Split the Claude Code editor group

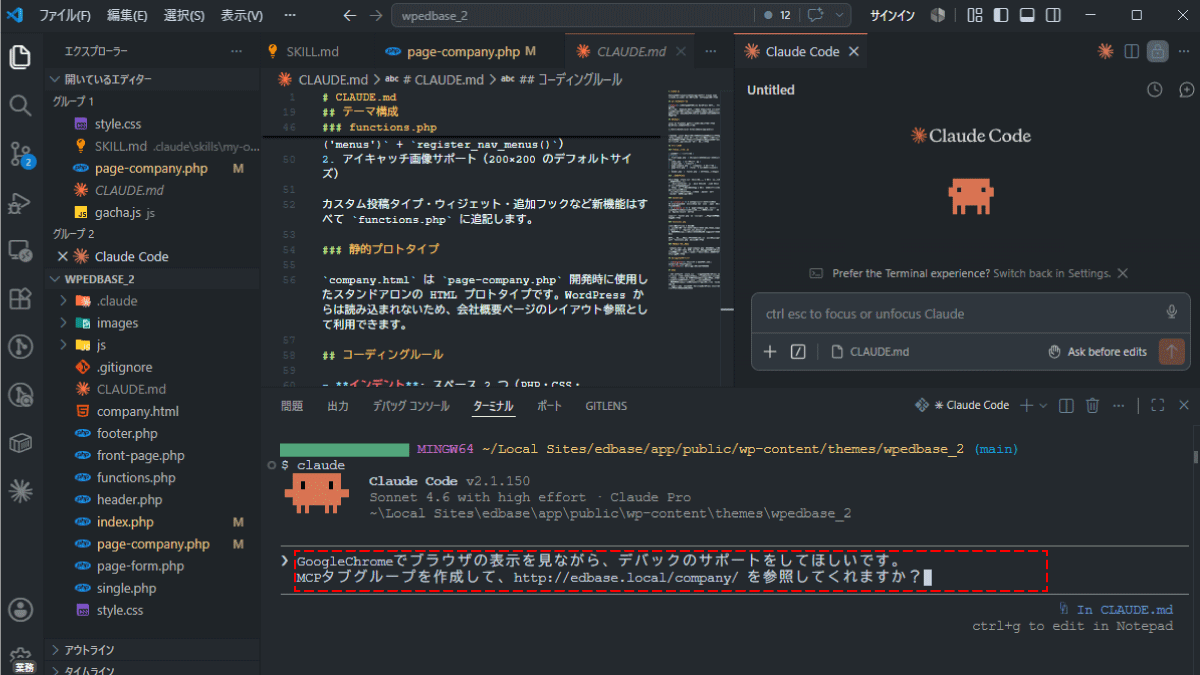tap(1132, 51)
